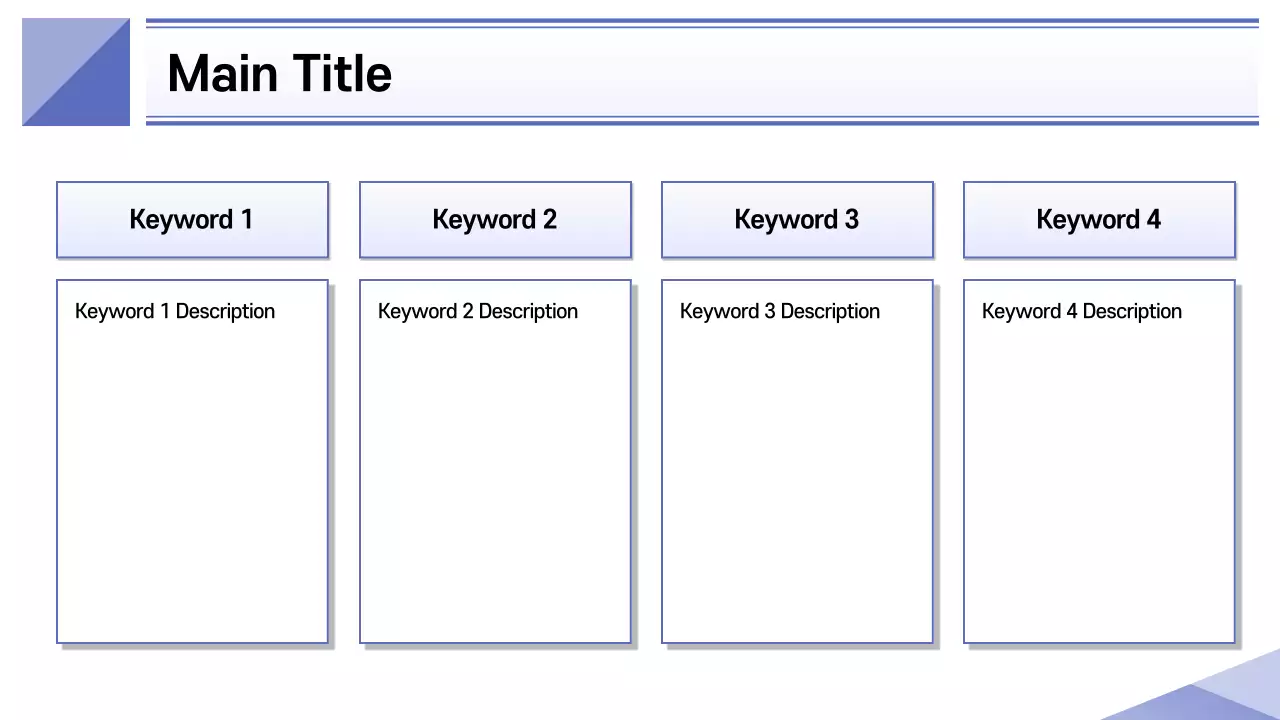Image resolution: width=1280 pixels, height=720 pixels.
Task: Click the thick blue line below the title
Action: click(x=700, y=123)
